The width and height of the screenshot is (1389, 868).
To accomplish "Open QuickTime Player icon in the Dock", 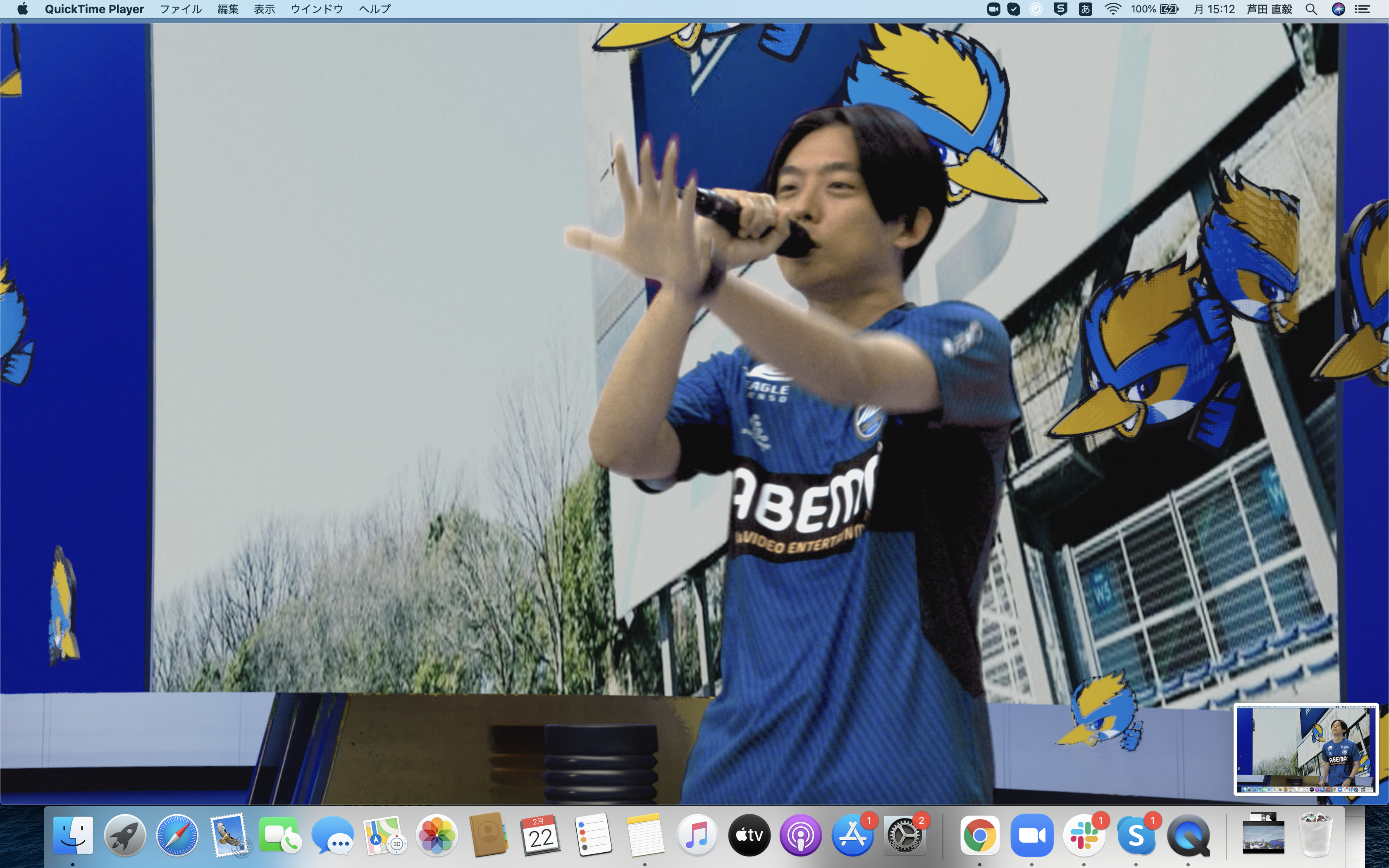I will 1188,836.
